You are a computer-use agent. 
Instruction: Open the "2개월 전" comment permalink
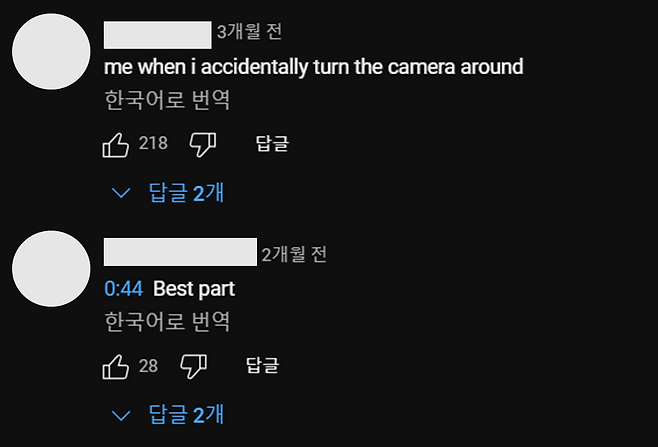294,254
